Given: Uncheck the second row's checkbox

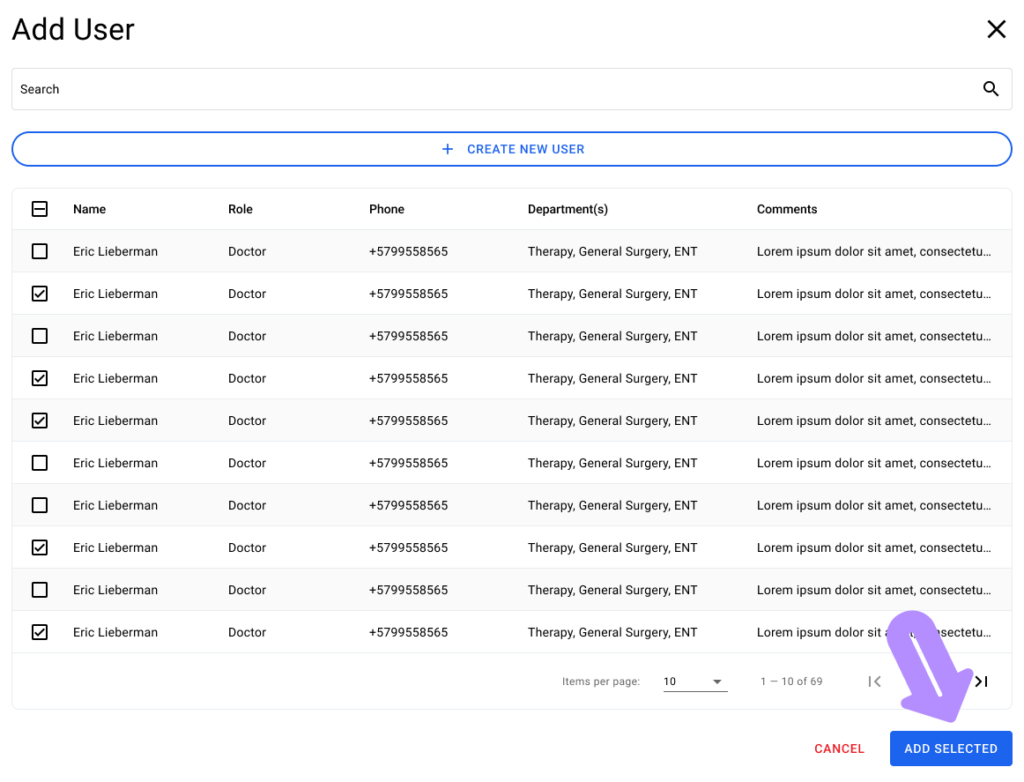Looking at the screenshot, I should pos(40,294).
